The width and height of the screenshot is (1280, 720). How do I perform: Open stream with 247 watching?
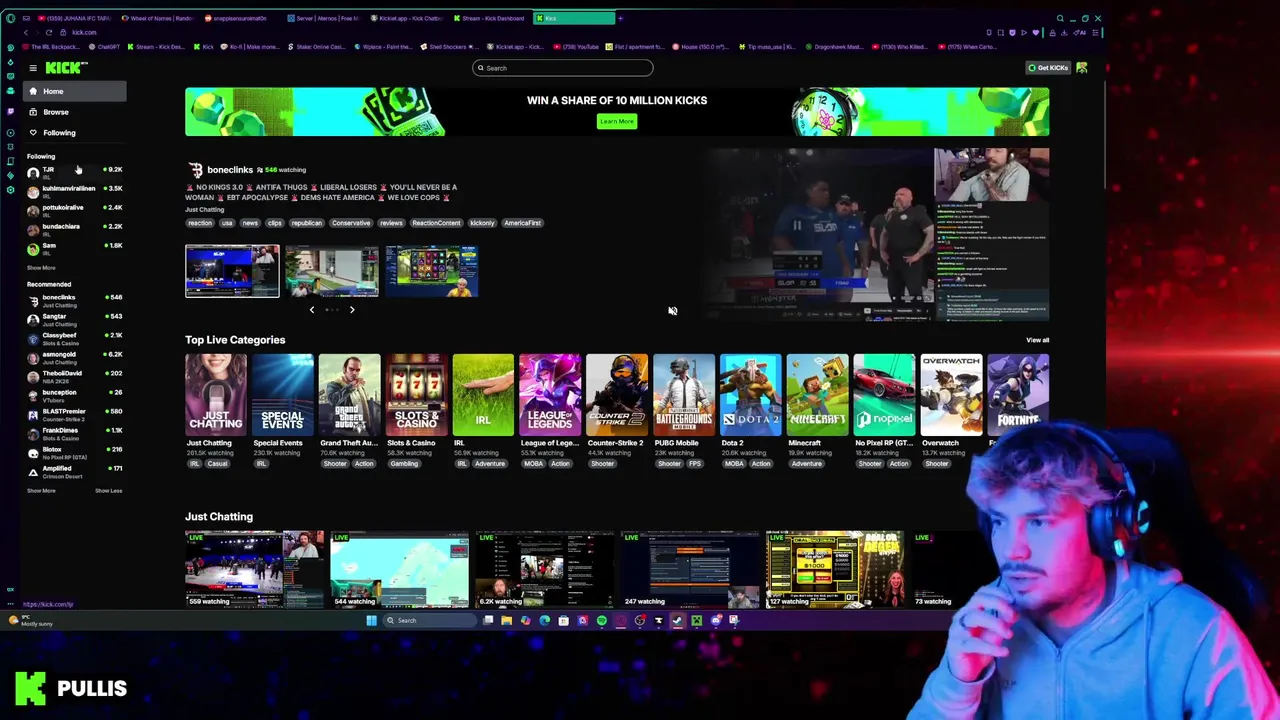690,569
